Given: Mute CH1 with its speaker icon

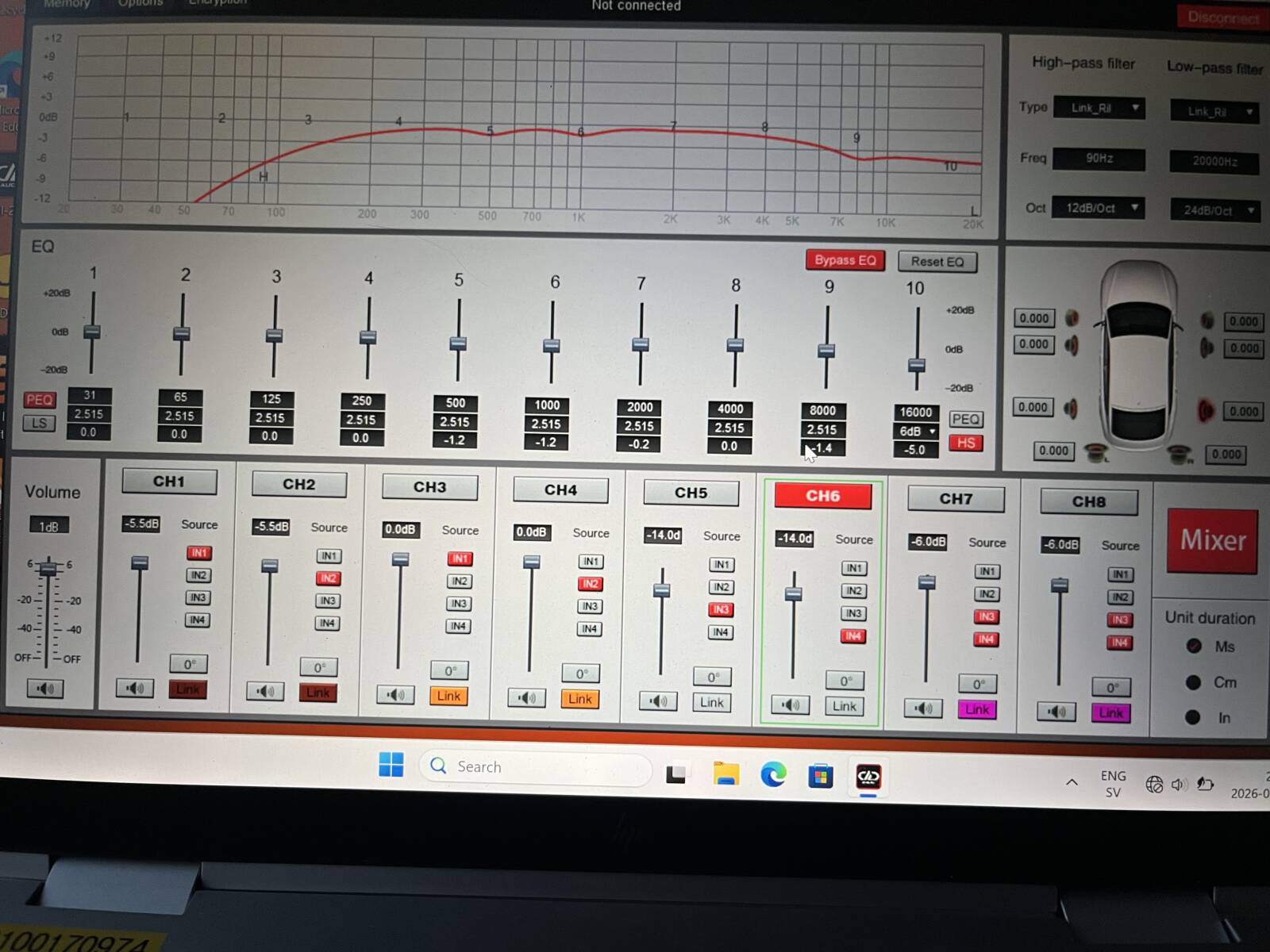Looking at the screenshot, I should [x=135, y=687].
